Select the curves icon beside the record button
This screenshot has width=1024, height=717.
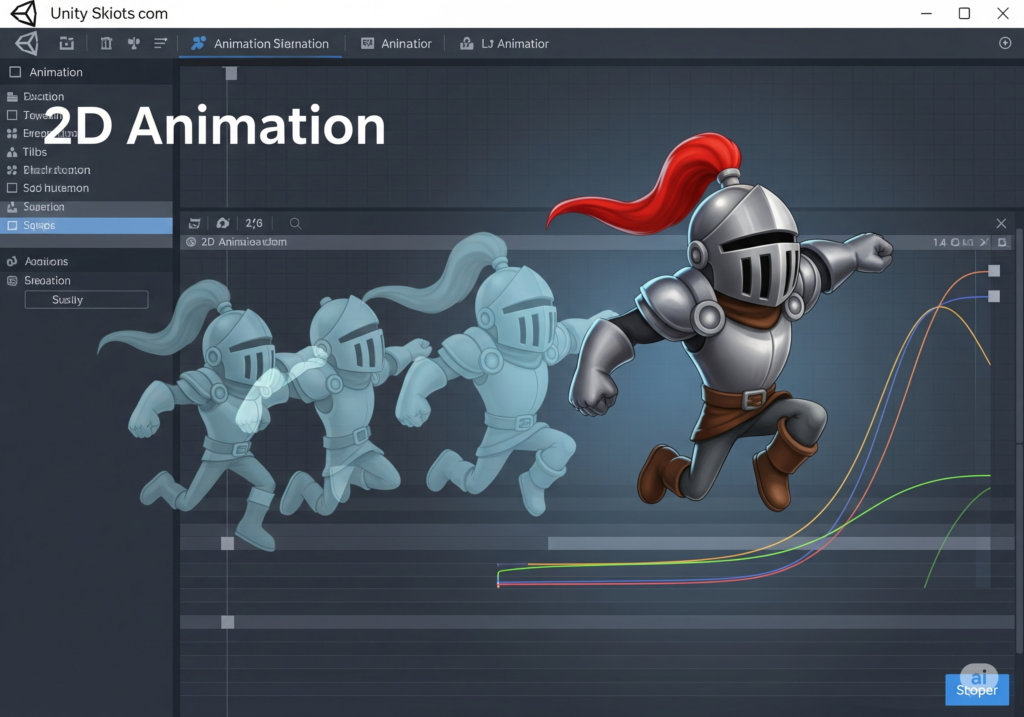click(x=195, y=222)
